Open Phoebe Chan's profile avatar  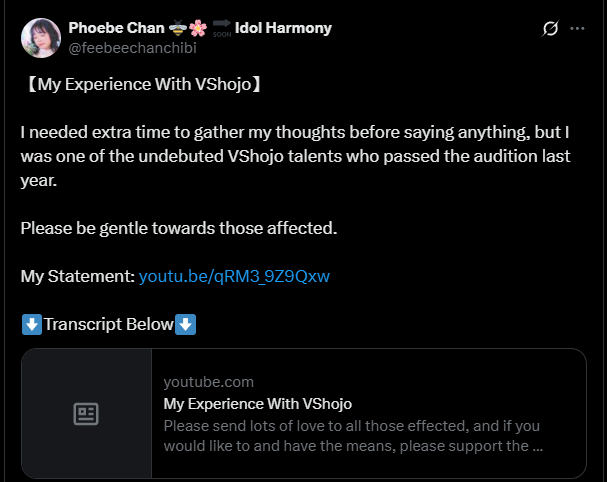pos(41,38)
